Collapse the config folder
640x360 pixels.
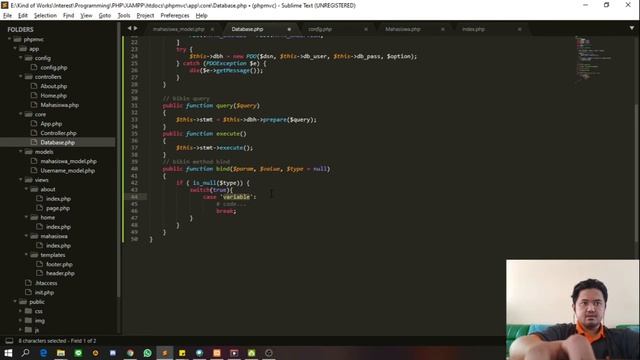click(x=21, y=58)
